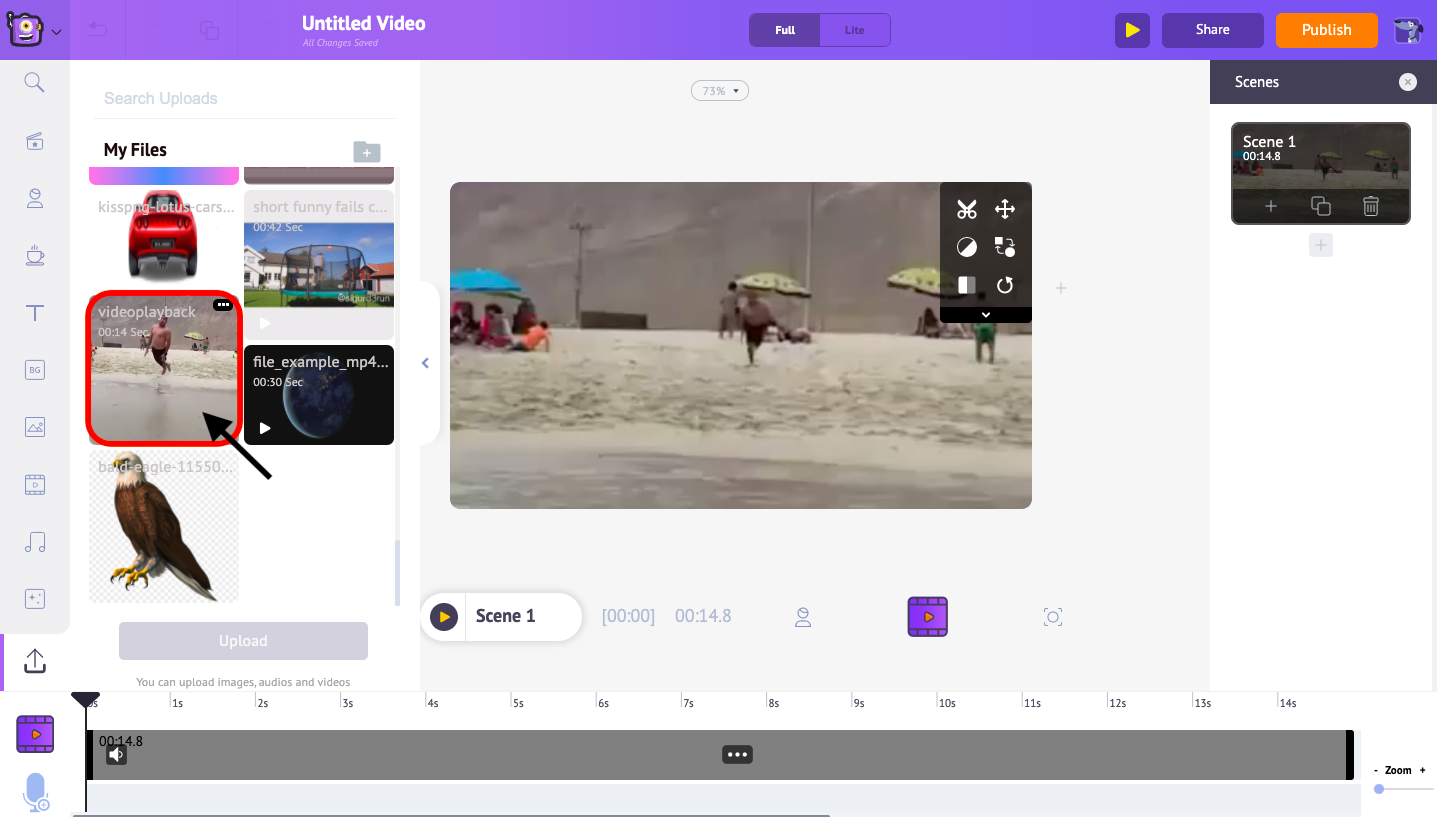Screen dimensions: 1437x817
Task: Open the timeline clip three-dot menu
Action: 737,755
